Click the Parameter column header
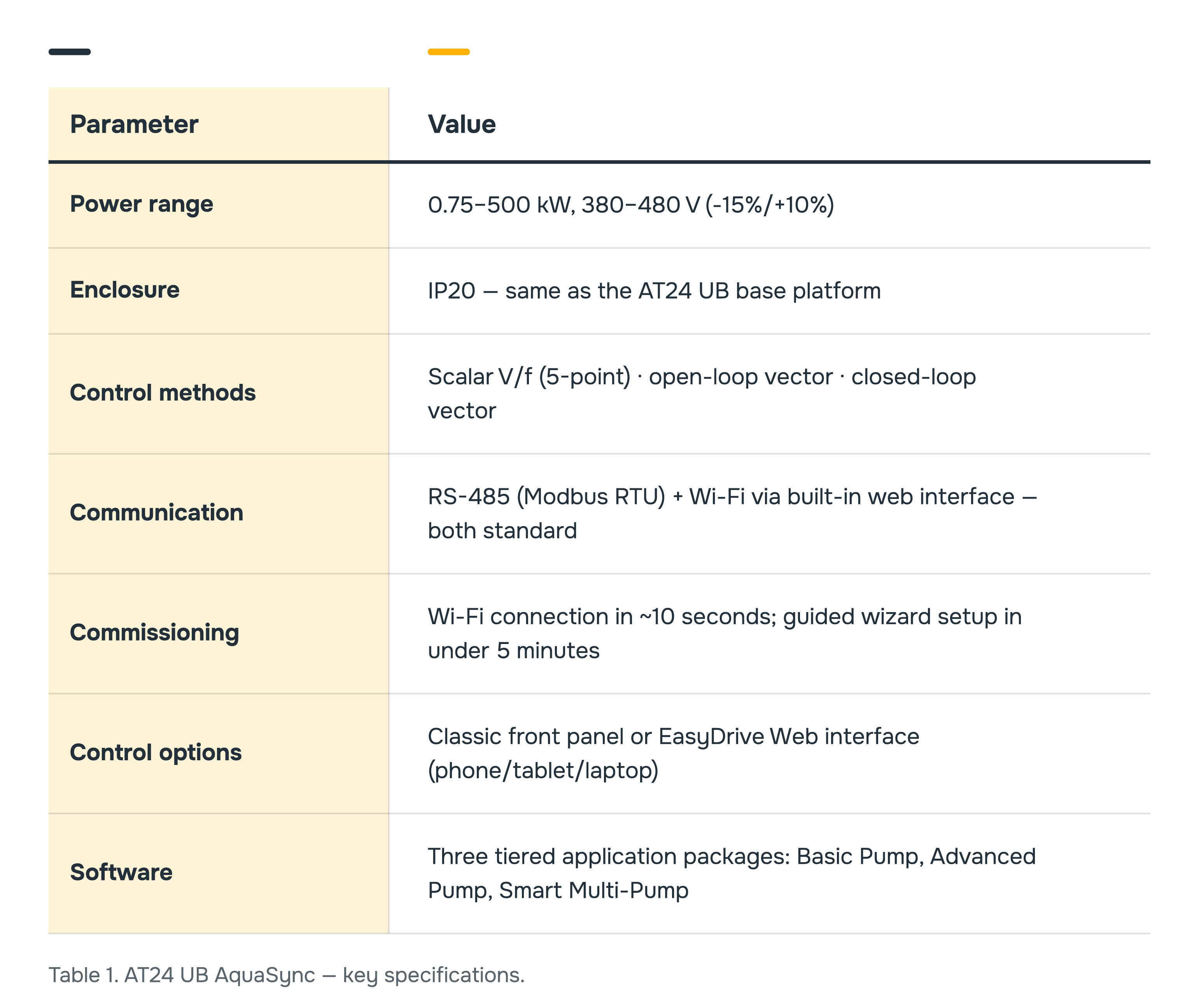Image resolution: width=1199 pixels, height=1008 pixels. click(x=134, y=124)
